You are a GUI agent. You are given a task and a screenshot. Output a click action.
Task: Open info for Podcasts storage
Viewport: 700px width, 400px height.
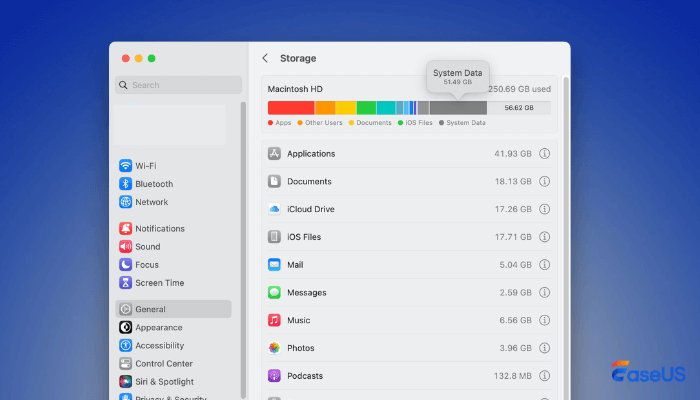pos(545,376)
